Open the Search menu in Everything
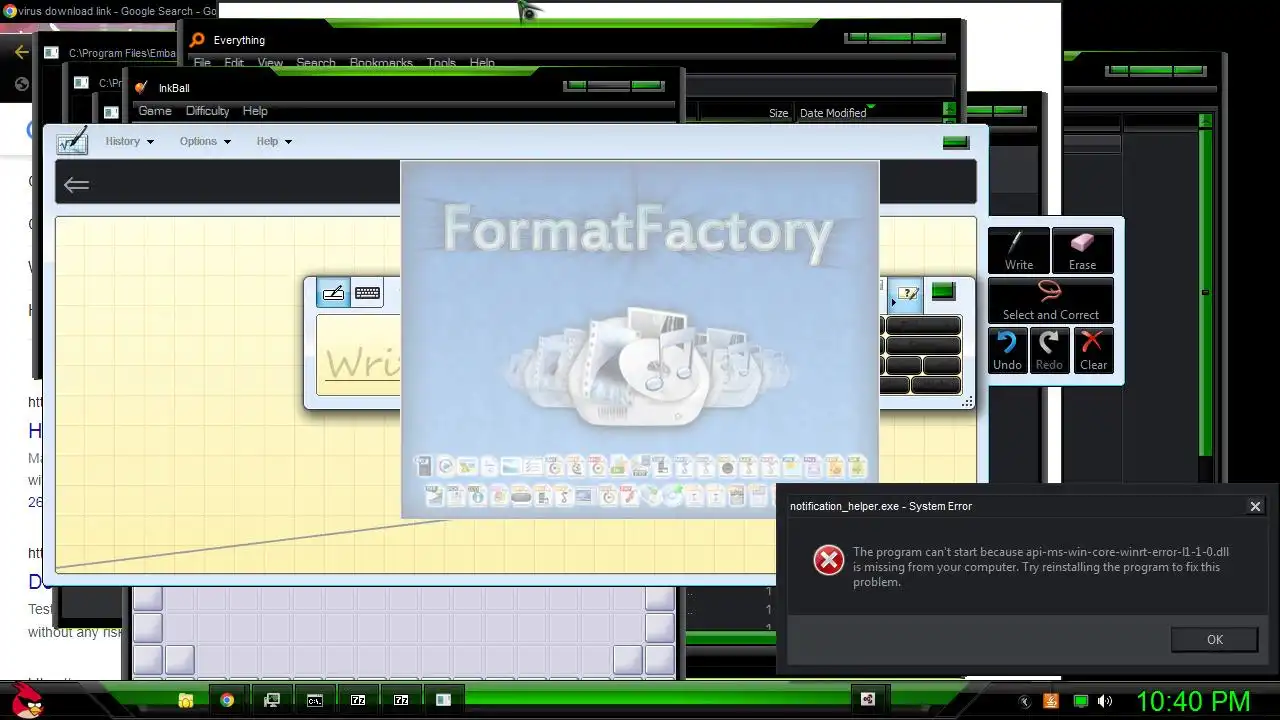The height and width of the screenshot is (720, 1280). [x=316, y=63]
